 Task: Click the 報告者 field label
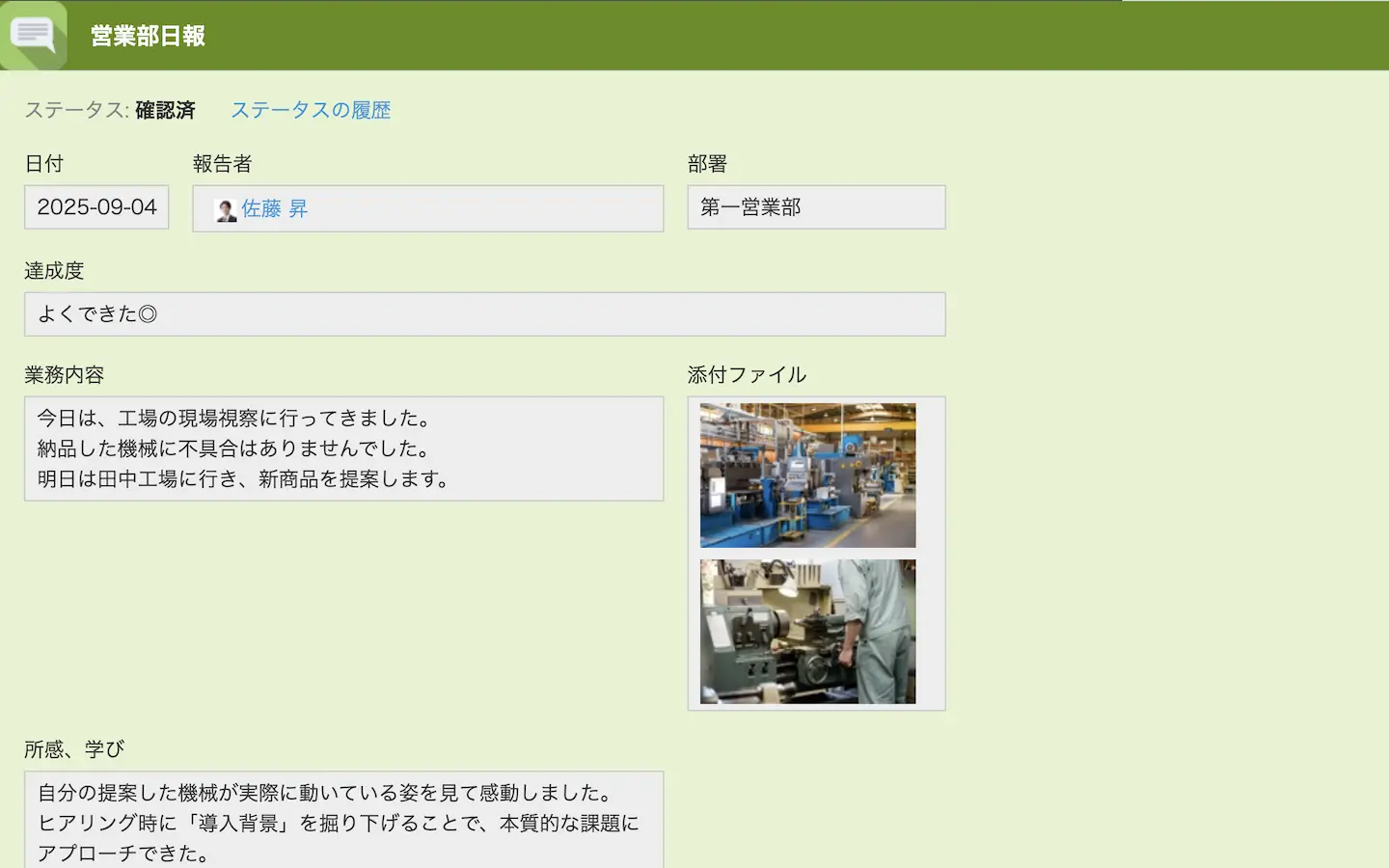(222, 164)
